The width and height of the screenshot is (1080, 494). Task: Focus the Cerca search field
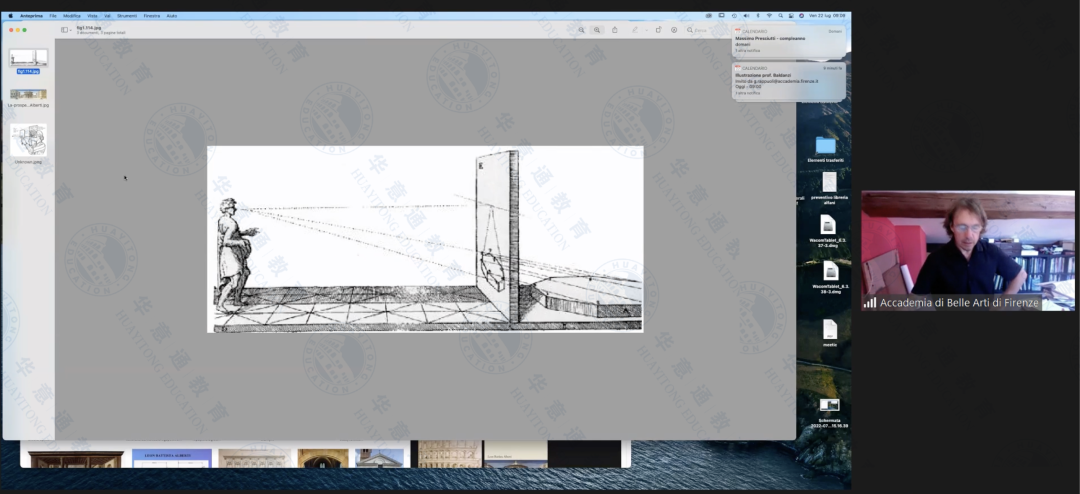pyautogui.click(x=706, y=30)
